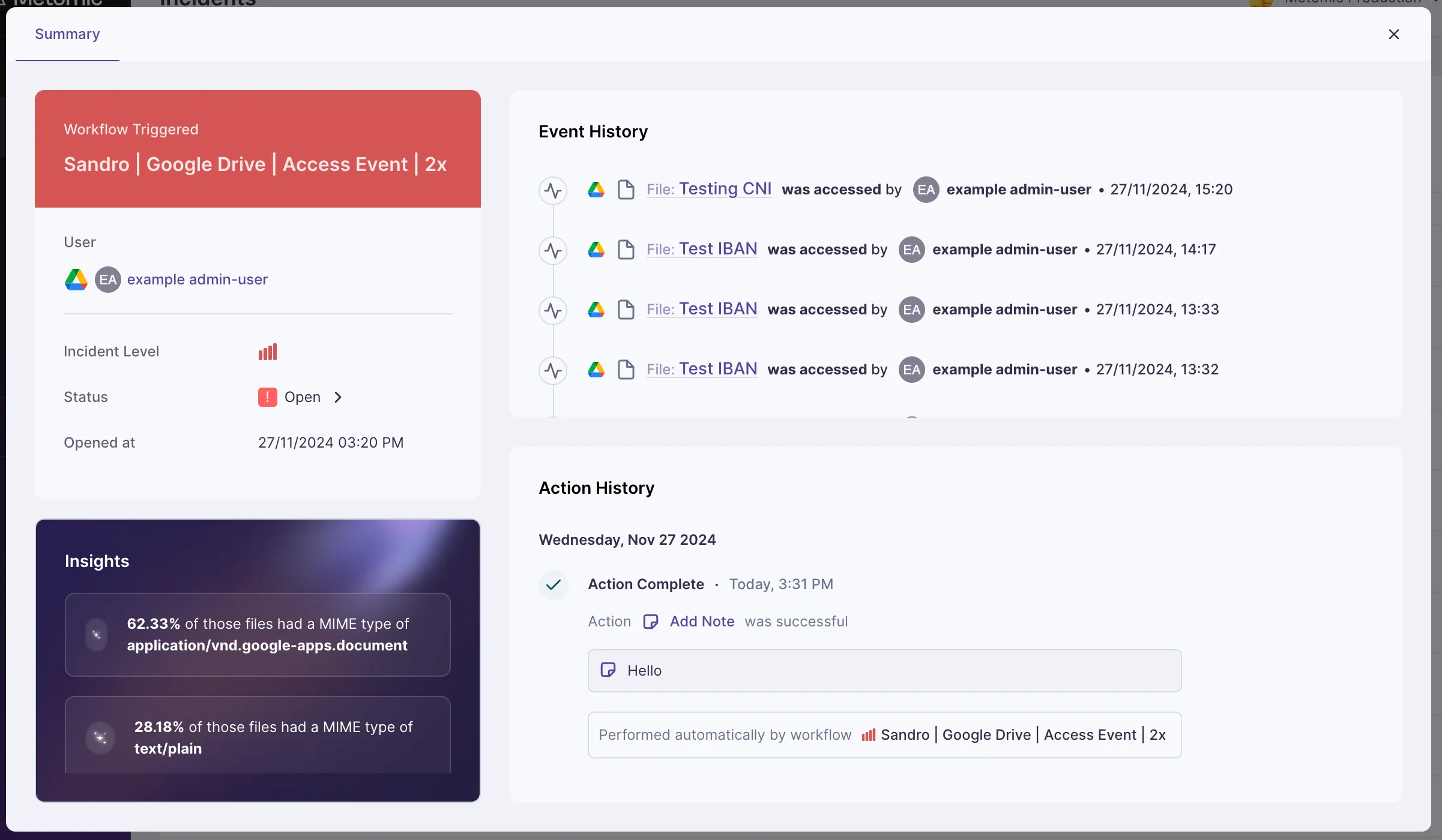Image resolution: width=1442 pixels, height=840 pixels.
Task: Click the Hello note field
Action: click(884, 671)
